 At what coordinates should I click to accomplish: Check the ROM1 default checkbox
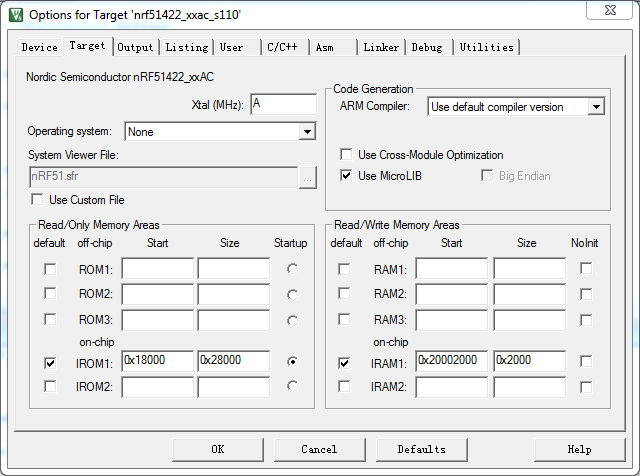(x=50, y=269)
